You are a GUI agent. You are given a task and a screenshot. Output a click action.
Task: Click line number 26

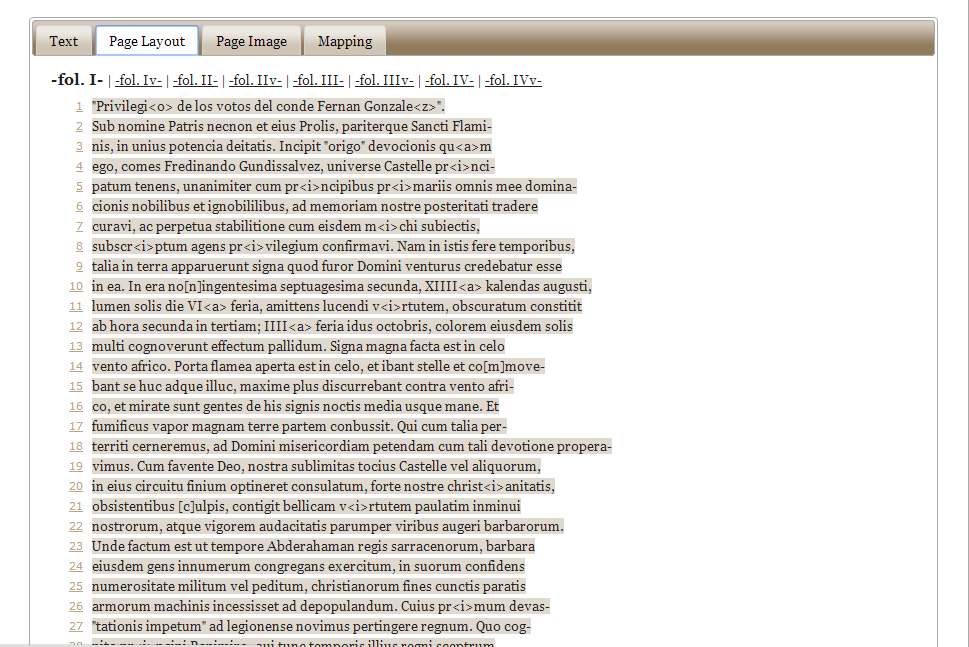(76, 606)
